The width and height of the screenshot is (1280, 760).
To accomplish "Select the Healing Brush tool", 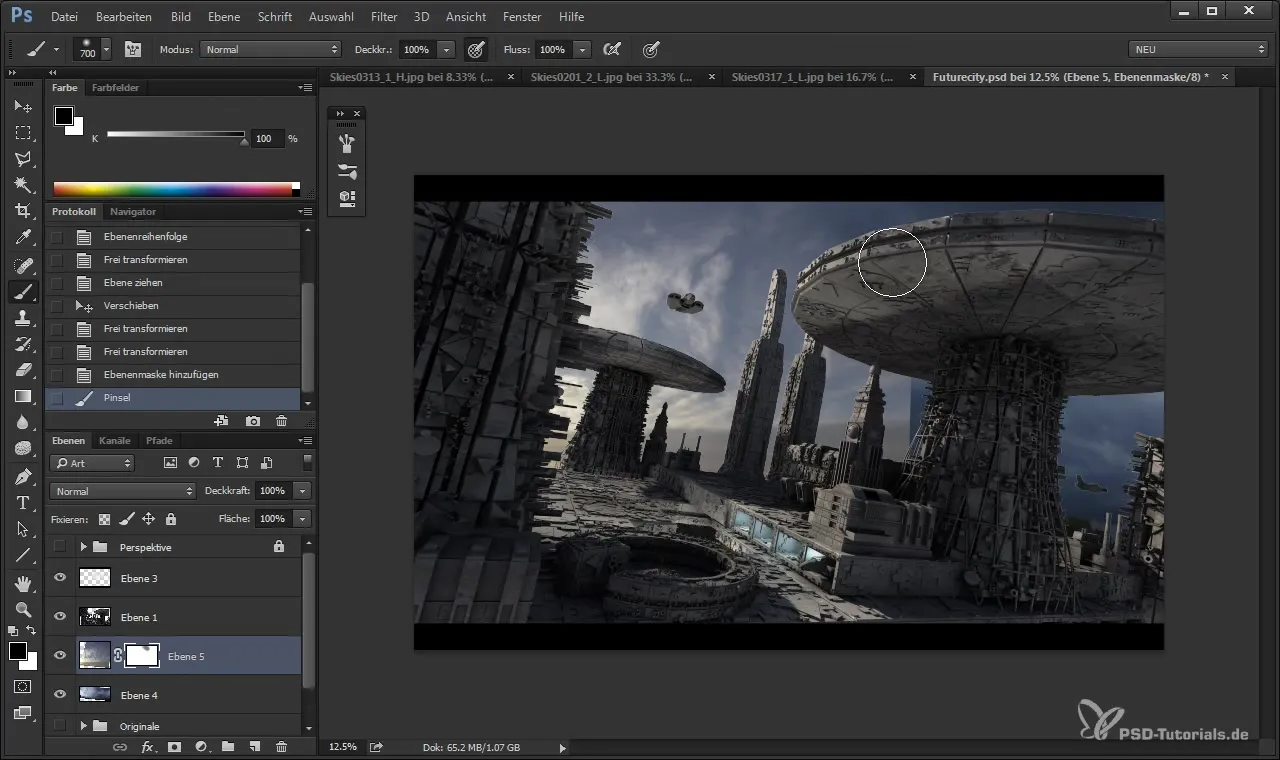I will [23, 265].
